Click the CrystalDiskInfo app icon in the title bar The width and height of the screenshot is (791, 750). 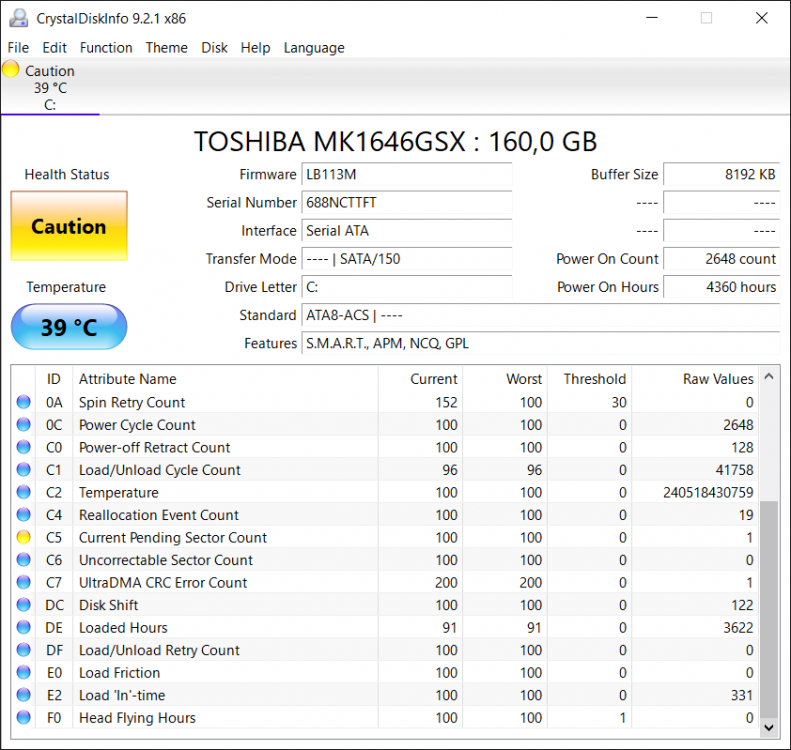pos(18,18)
